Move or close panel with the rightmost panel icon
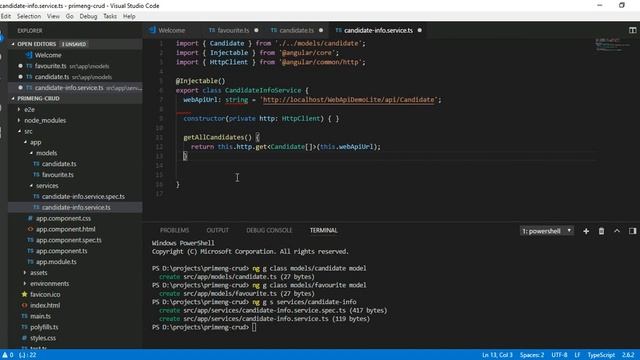This screenshot has height=360, width=640. [x=632, y=231]
